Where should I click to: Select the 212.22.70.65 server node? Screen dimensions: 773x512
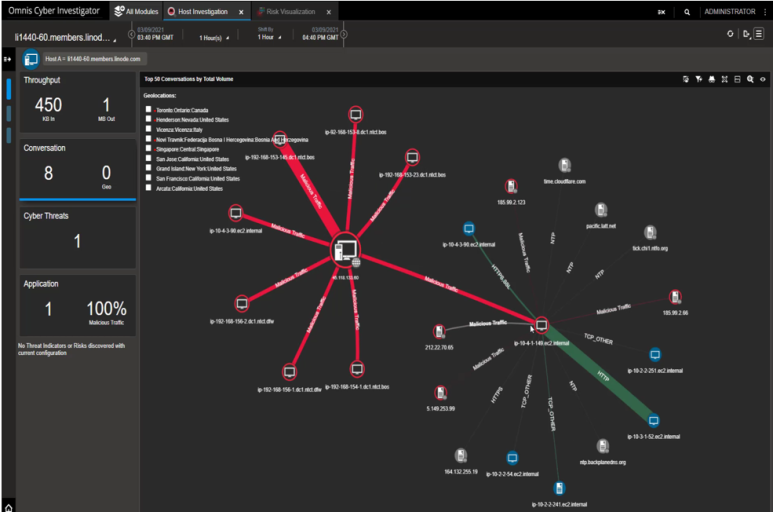(x=439, y=332)
